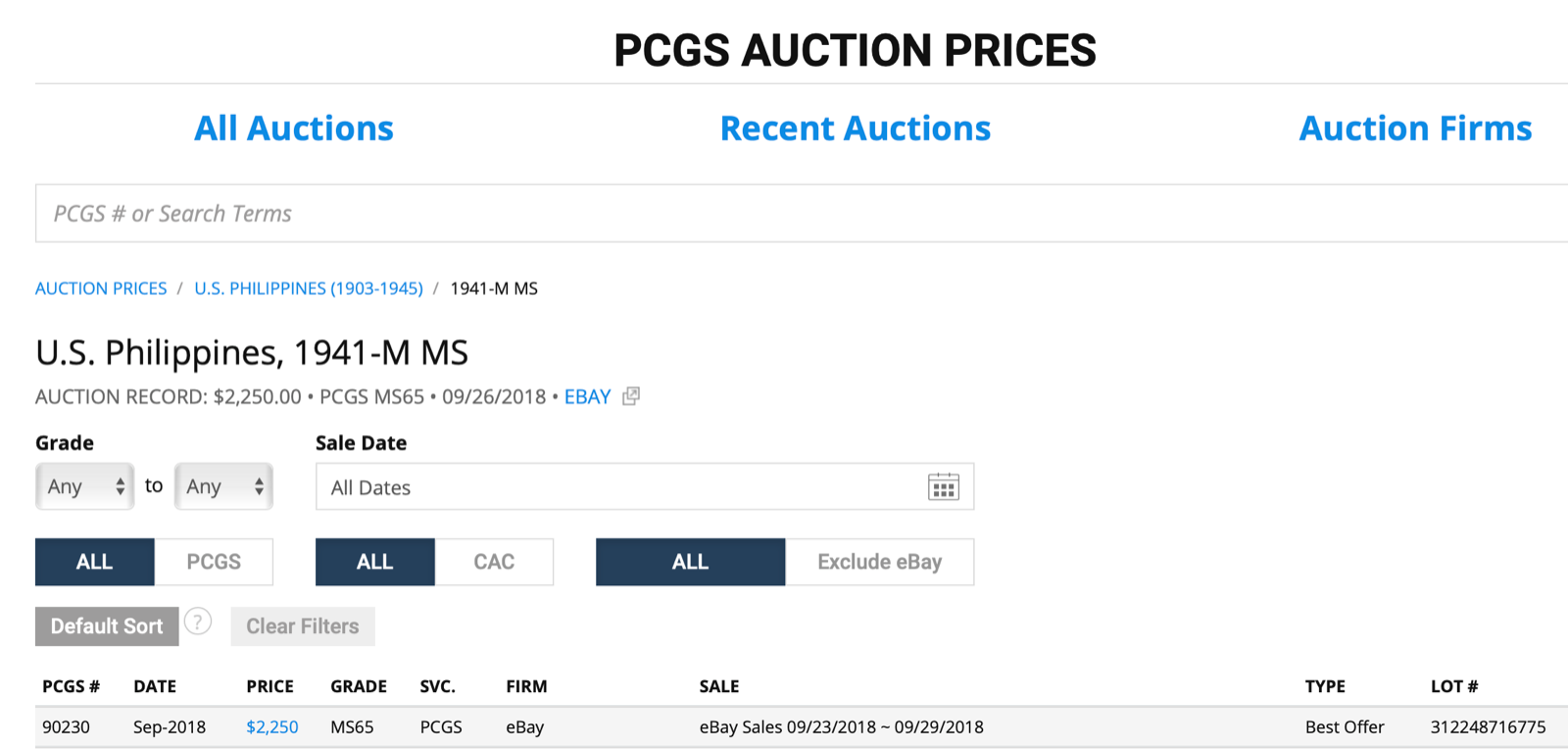This screenshot has height=750, width=1568.
Task: Click the Default Sort button
Action: 106,625
